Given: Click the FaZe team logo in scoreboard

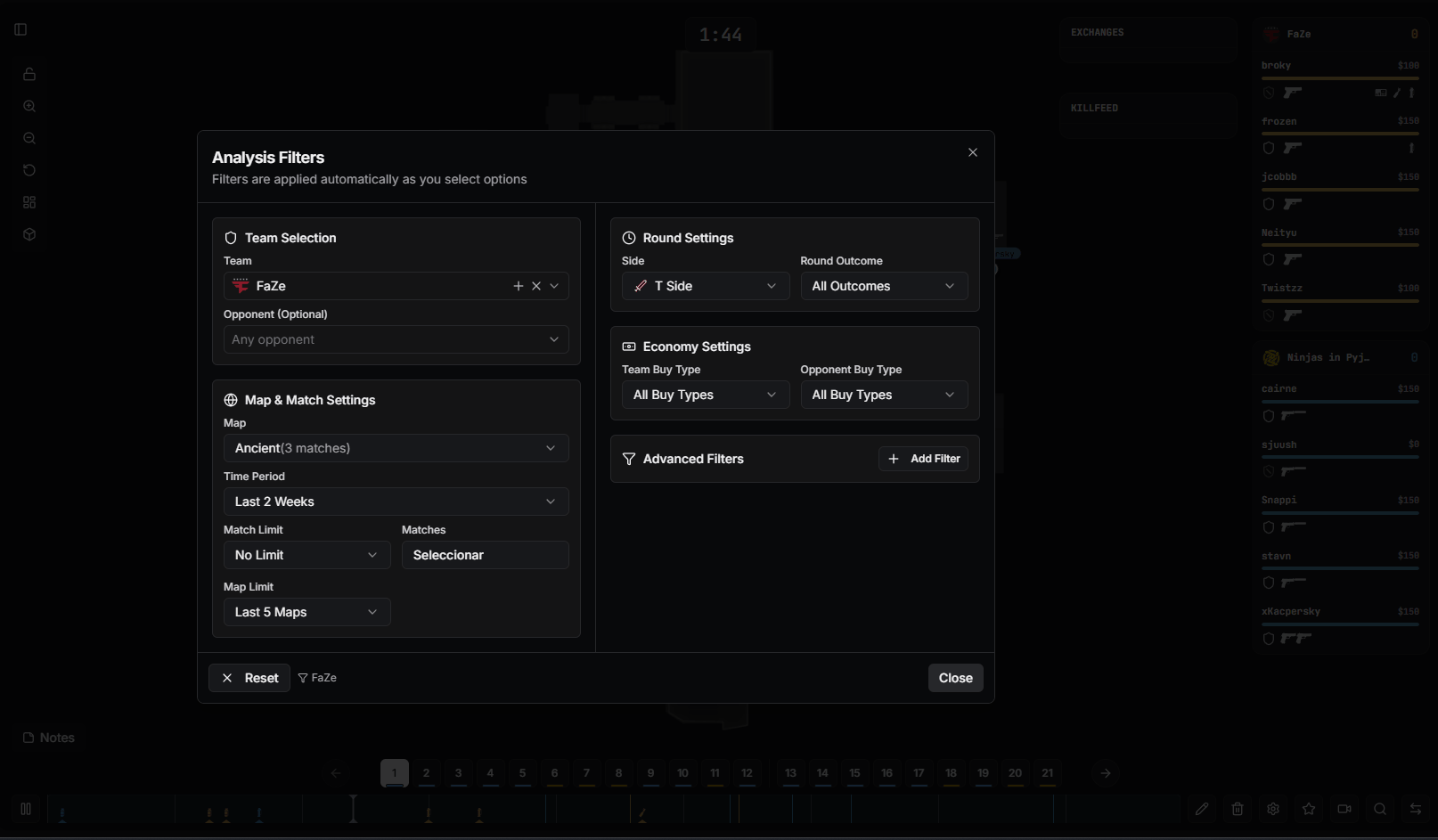Looking at the screenshot, I should (1271, 34).
